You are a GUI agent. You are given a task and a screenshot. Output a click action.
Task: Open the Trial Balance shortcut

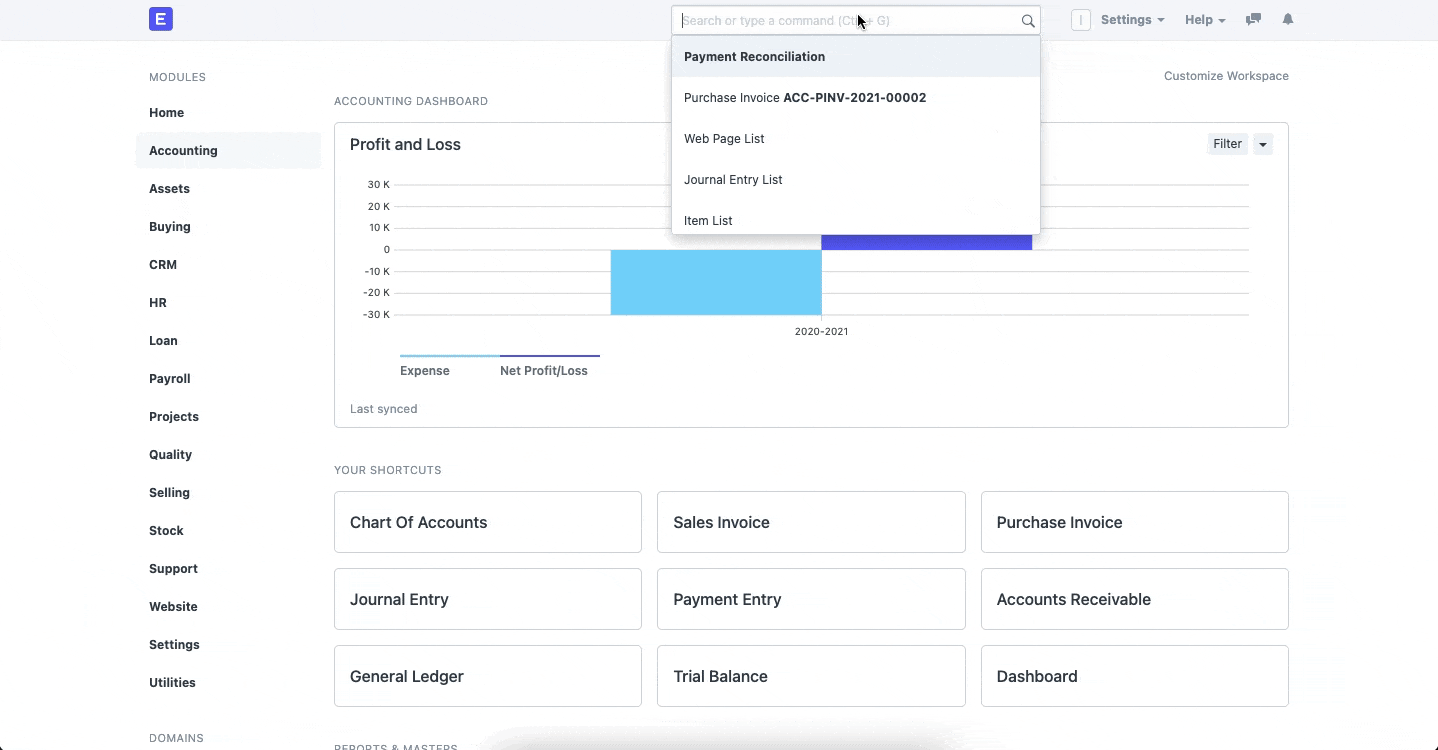810,676
